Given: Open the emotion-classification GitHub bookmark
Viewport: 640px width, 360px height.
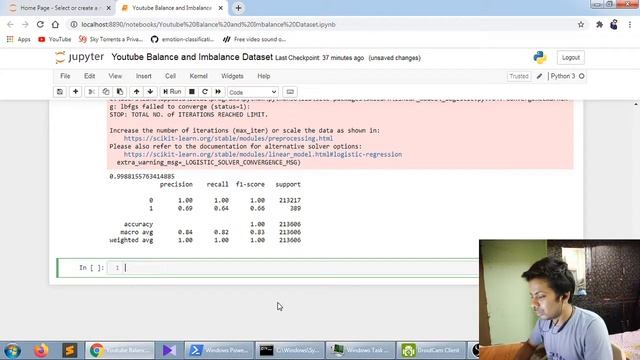Looking at the screenshot, I should pos(182,40).
